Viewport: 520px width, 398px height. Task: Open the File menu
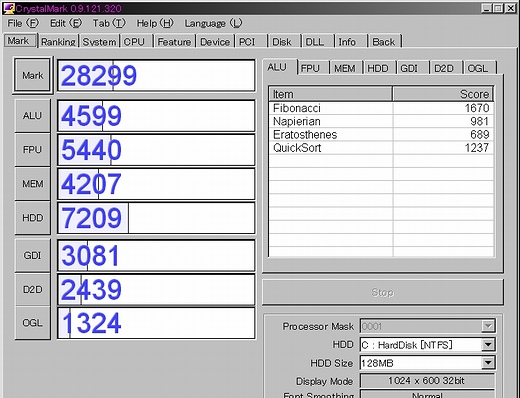pos(23,23)
